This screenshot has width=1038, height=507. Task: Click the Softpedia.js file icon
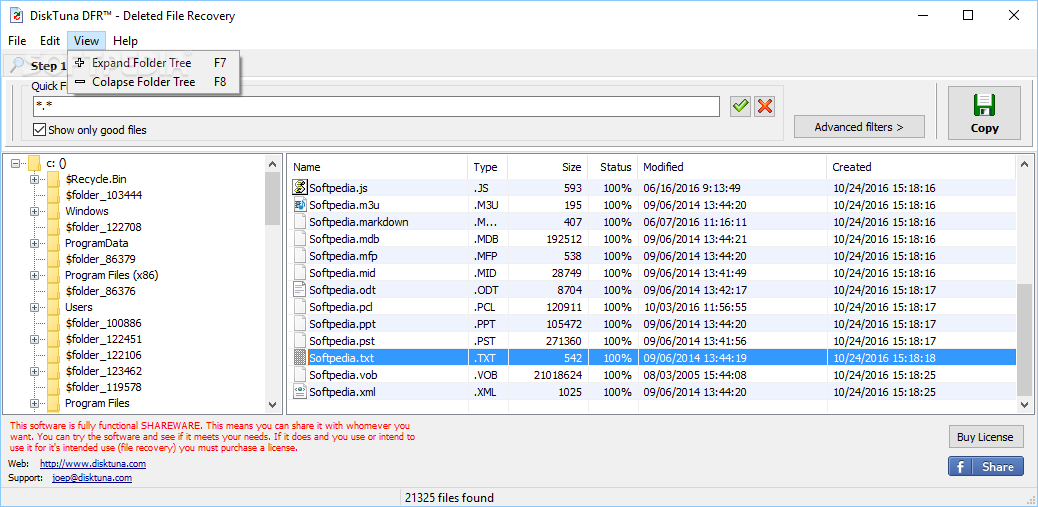pyautogui.click(x=300, y=188)
